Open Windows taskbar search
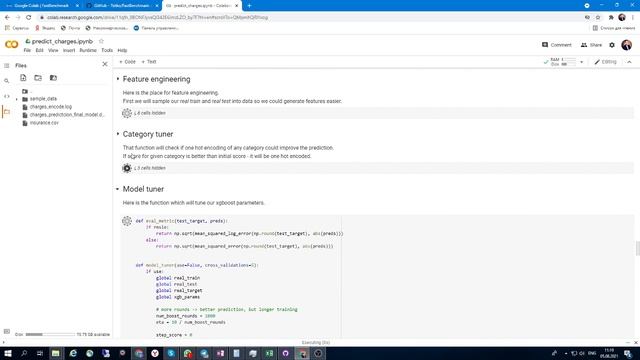 [x=24, y=353]
